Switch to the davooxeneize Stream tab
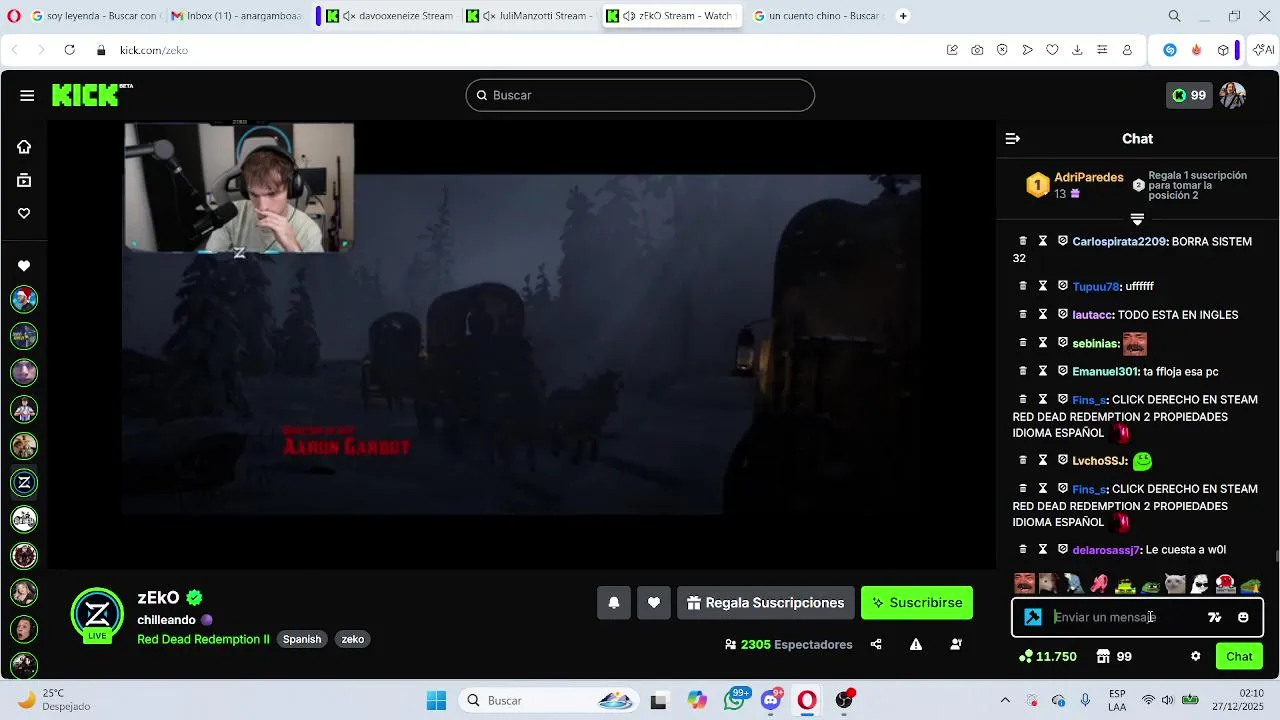Screen dimensions: 1280x720 390,16
